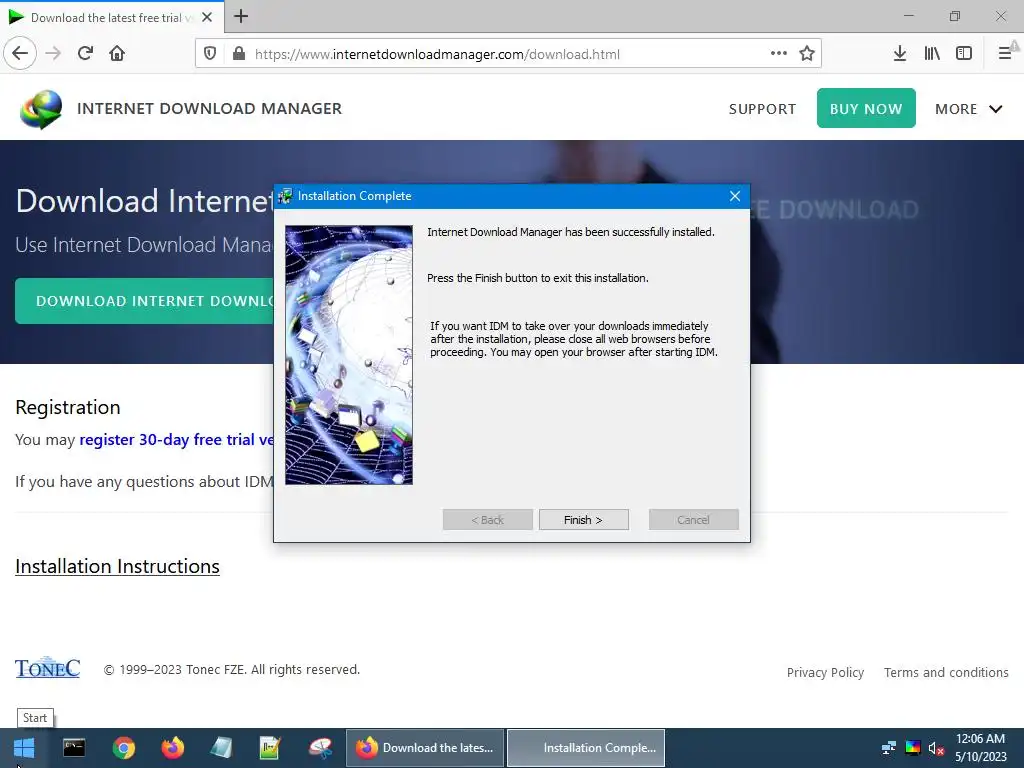Bookmark this page with star icon

(x=807, y=54)
